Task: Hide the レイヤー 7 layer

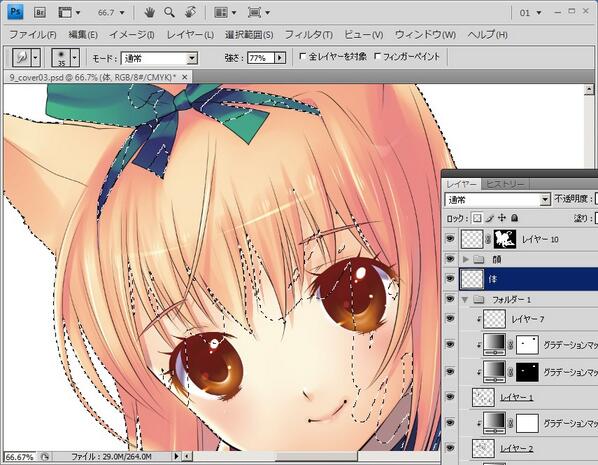Action: (x=450, y=319)
